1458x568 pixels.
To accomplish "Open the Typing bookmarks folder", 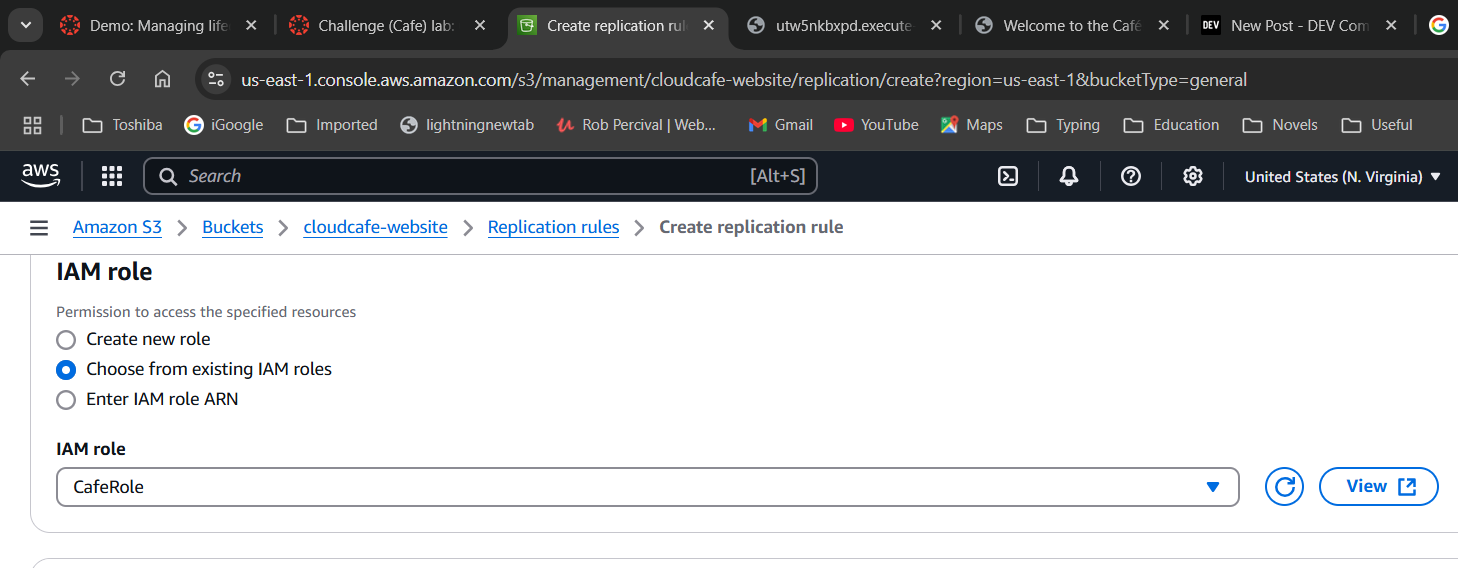I will pyautogui.click(x=1064, y=125).
